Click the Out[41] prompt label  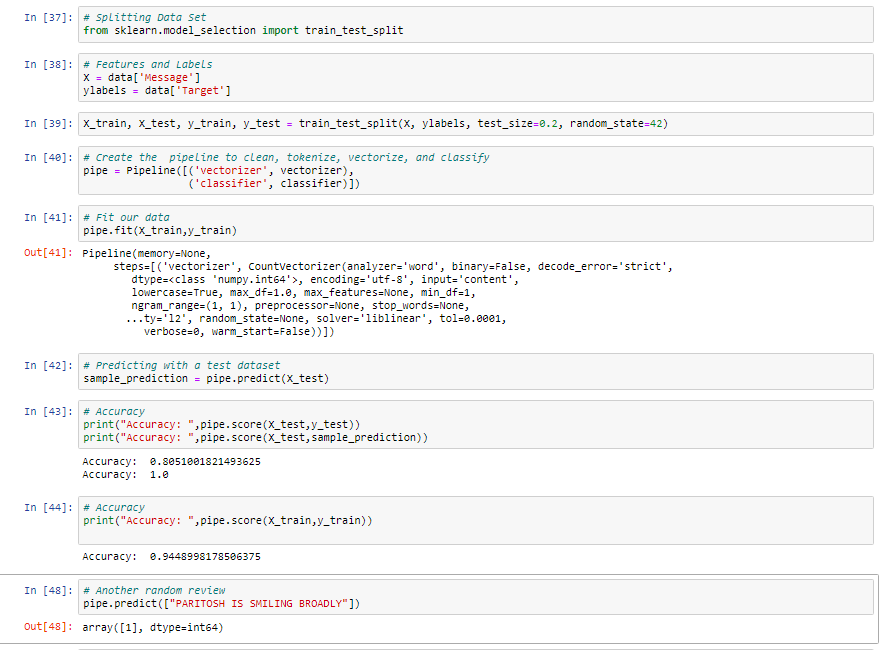click(48, 253)
